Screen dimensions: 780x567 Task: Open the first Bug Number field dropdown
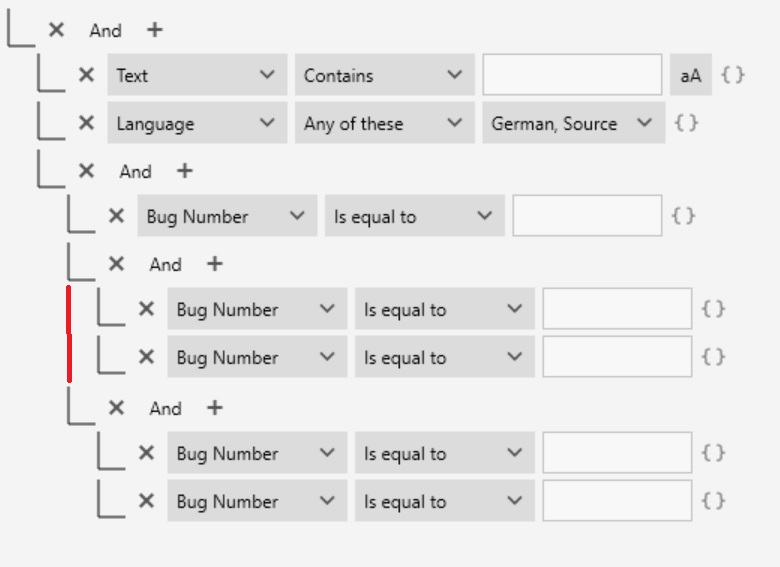point(226,216)
